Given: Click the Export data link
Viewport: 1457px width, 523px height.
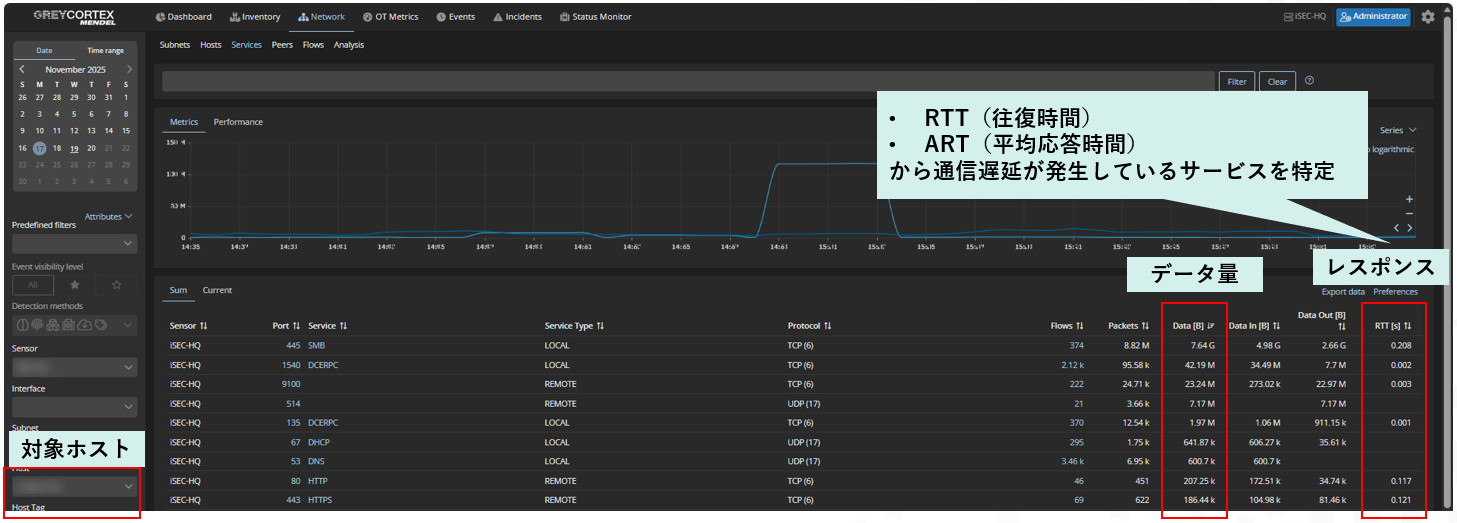Looking at the screenshot, I should 1342,292.
